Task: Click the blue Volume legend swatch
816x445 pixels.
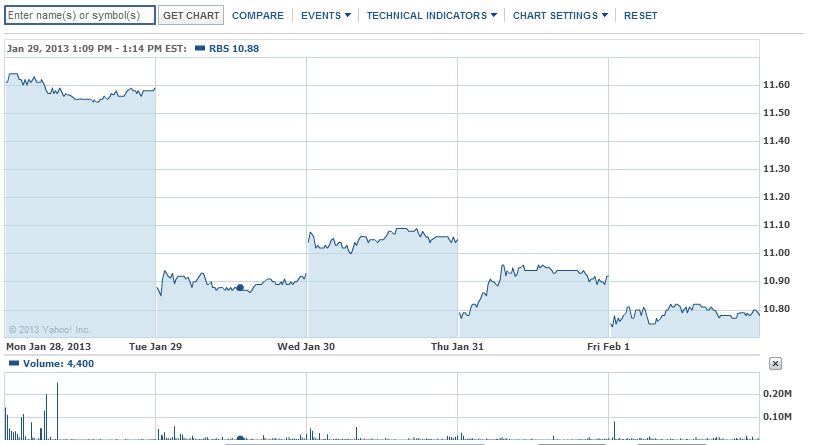Action: (x=13, y=364)
